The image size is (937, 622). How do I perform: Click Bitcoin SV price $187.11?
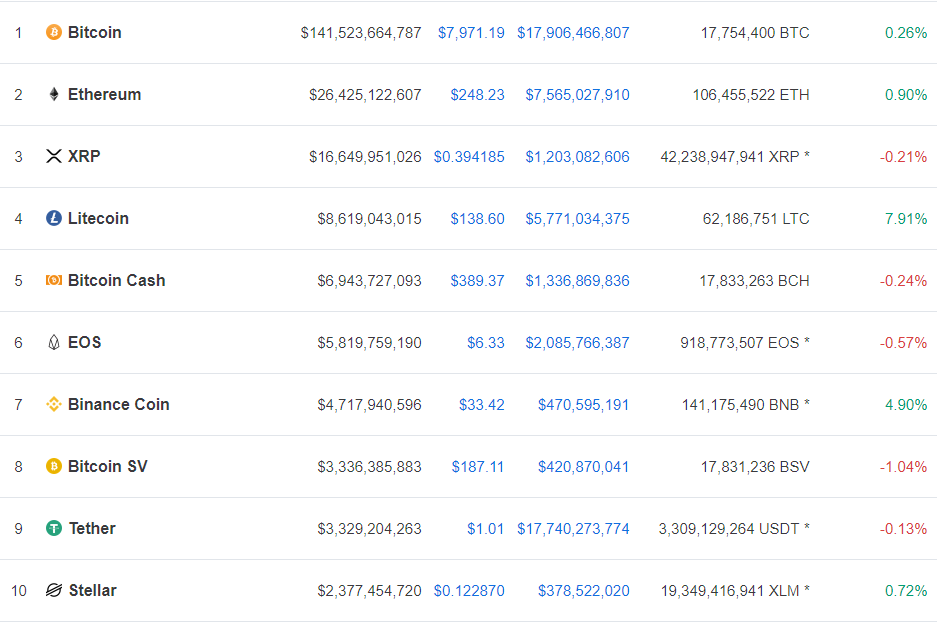click(x=477, y=467)
